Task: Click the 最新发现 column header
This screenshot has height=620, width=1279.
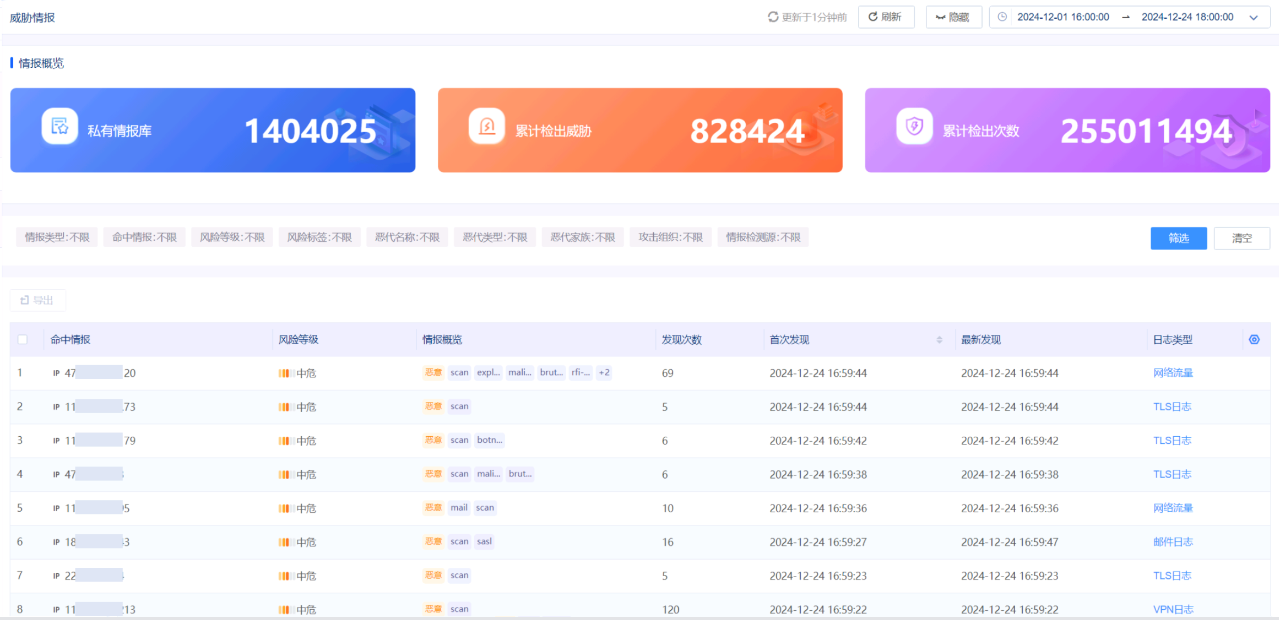Action: click(981, 340)
